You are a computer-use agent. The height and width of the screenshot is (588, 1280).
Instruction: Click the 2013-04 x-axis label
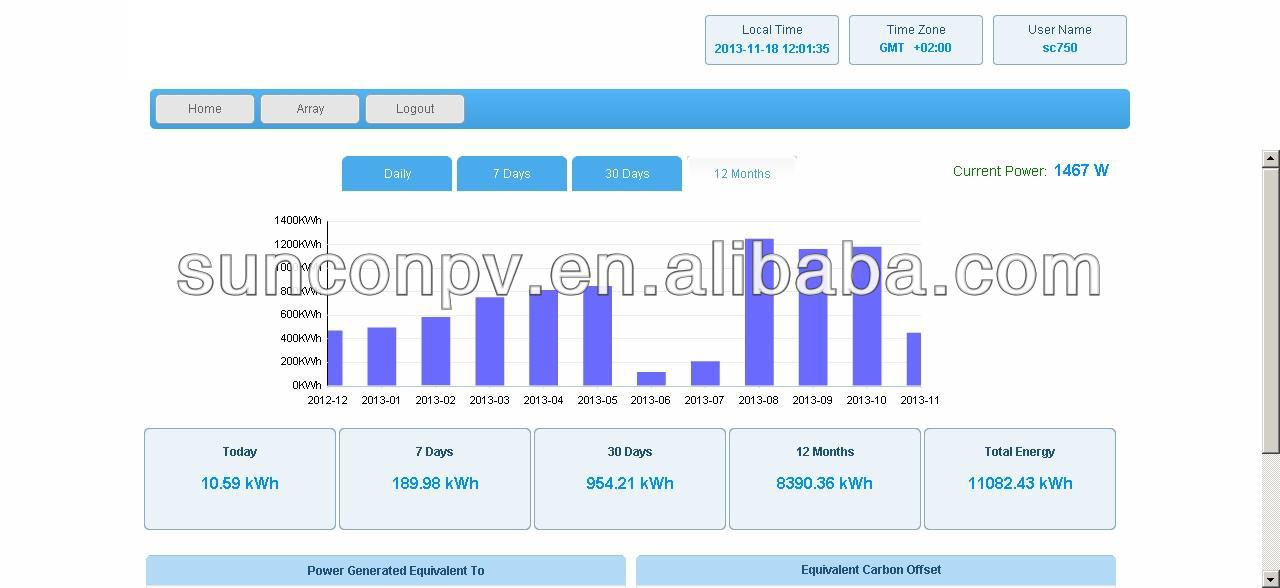coord(543,400)
